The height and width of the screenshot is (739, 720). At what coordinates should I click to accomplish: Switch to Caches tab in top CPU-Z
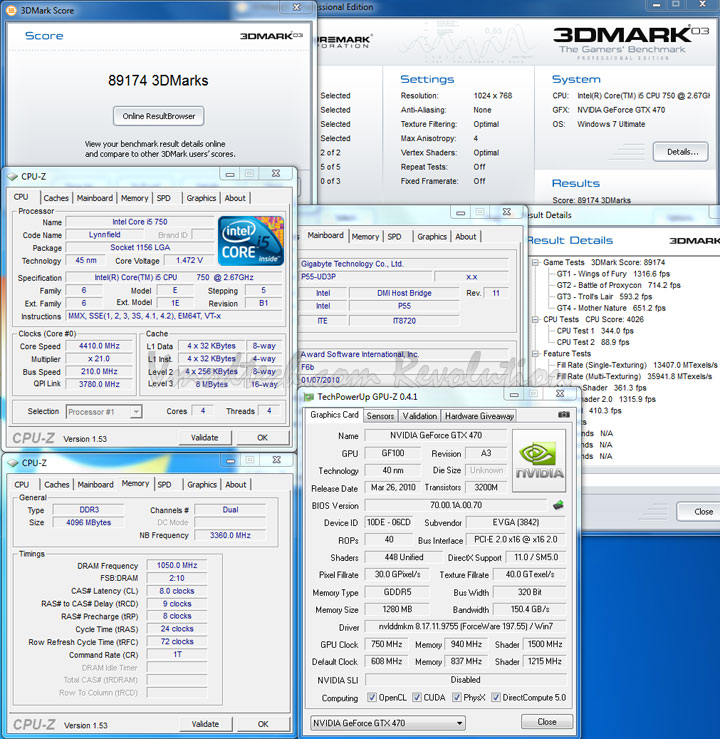point(56,198)
